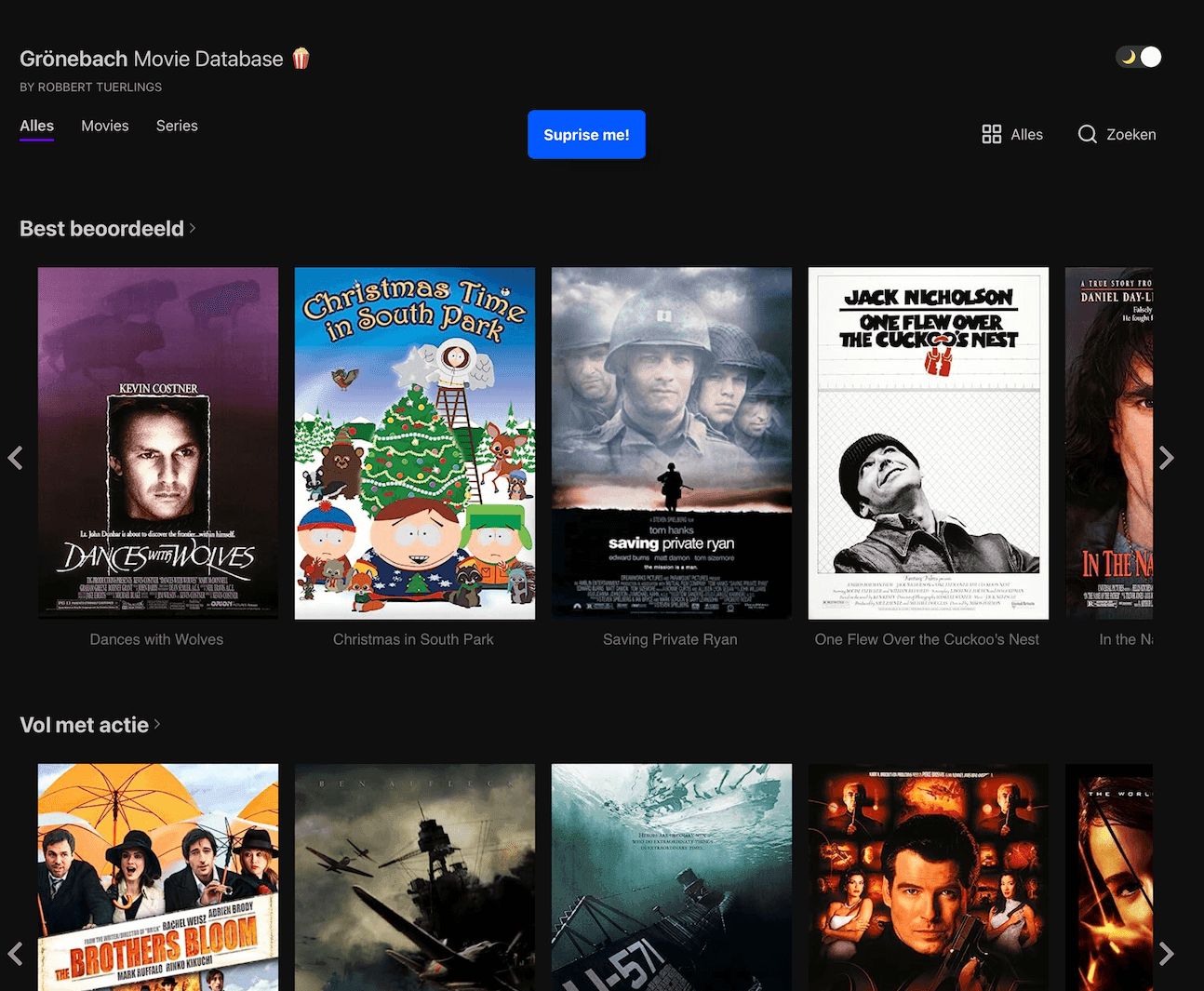Image resolution: width=1204 pixels, height=991 pixels.
Task: Click chevron next to Best beoordeeld
Action: pyautogui.click(x=193, y=228)
